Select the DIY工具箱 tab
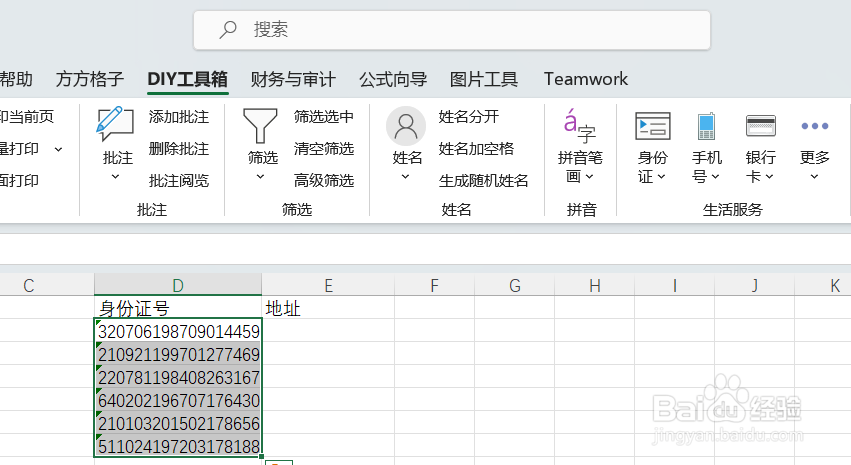 187,79
